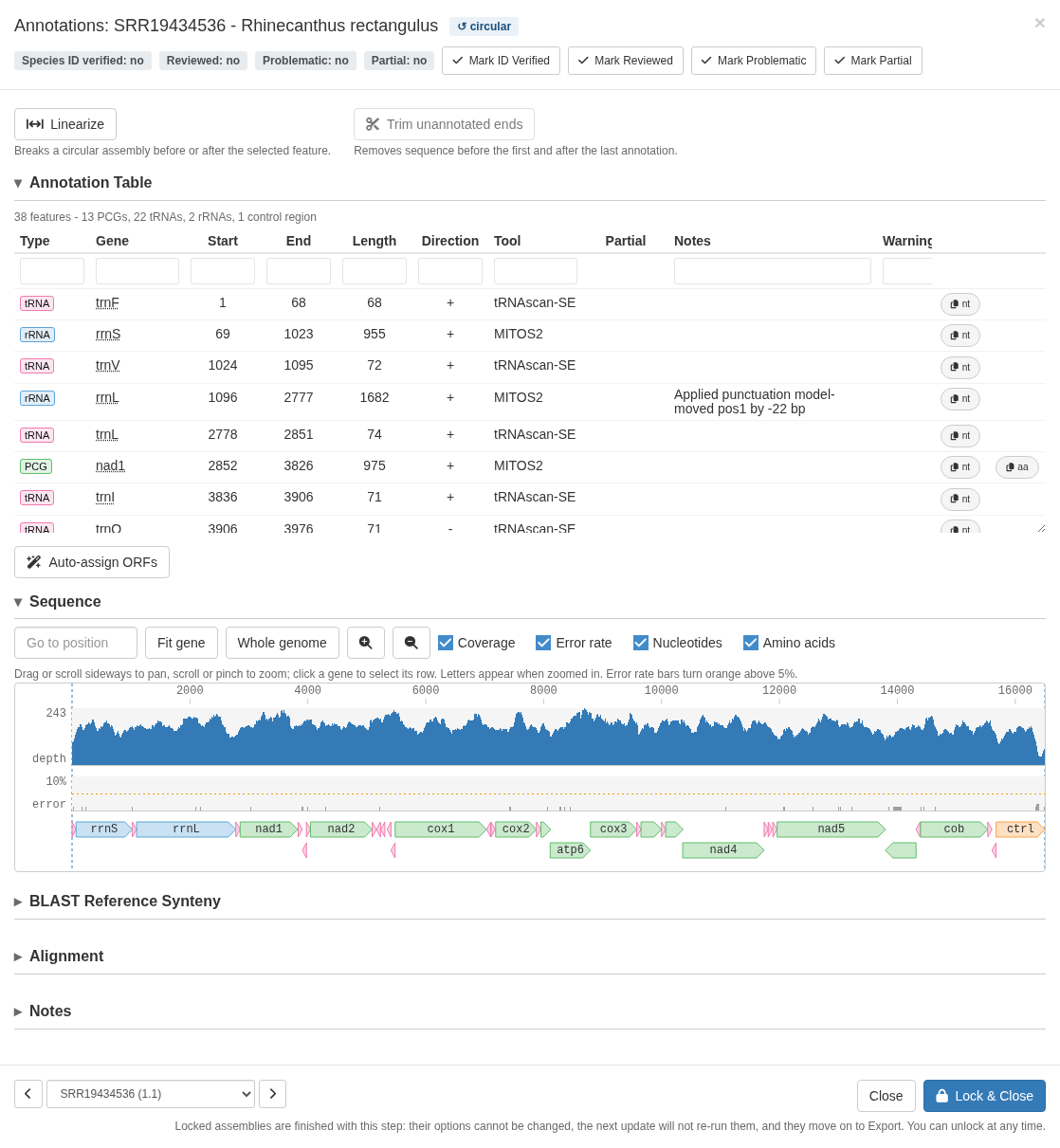This screenshot has height=1148, width=1060.
Task: Flag the assembly as Problematic
Action: click(754, 61)
